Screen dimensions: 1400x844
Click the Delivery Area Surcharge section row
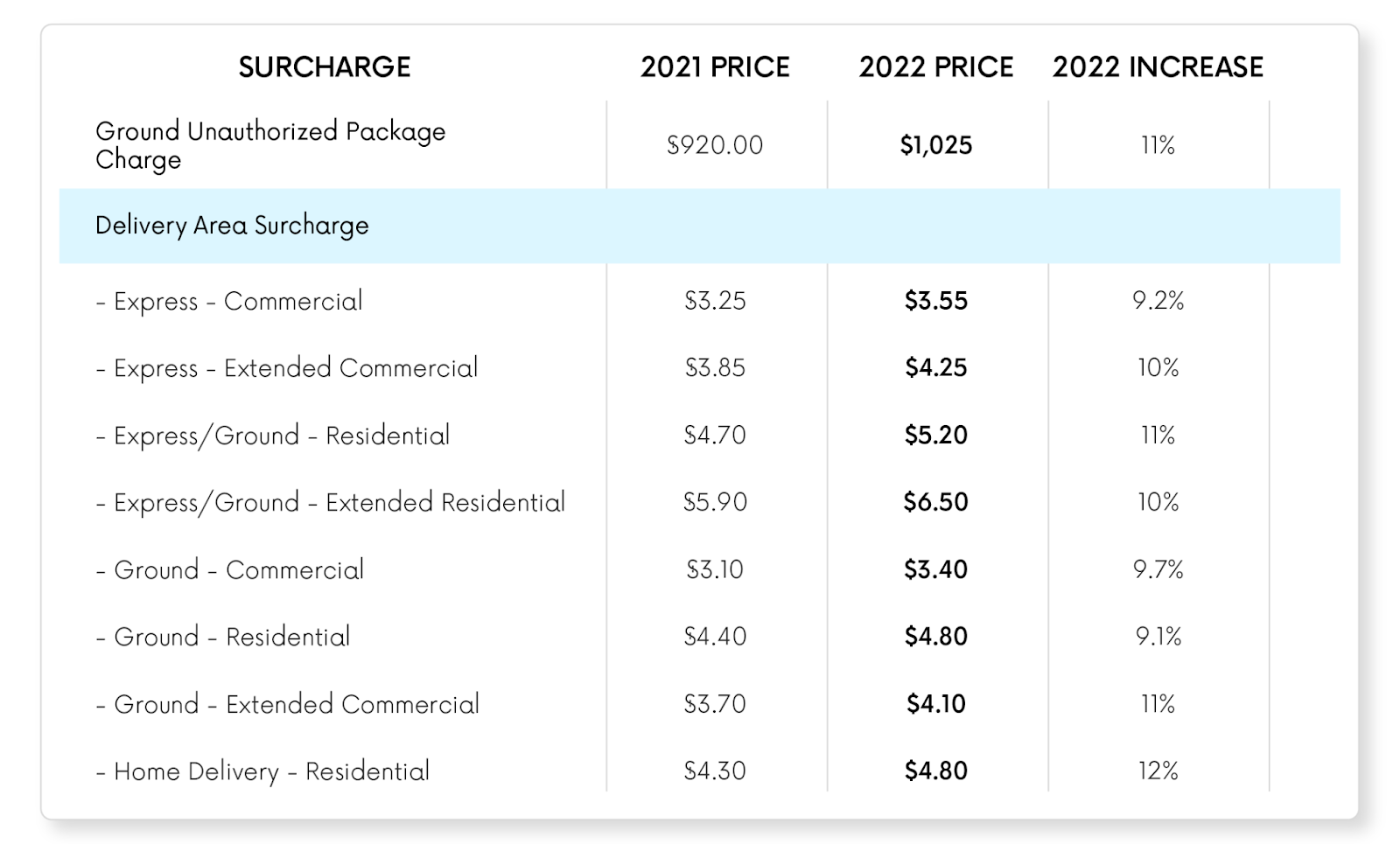232,226
